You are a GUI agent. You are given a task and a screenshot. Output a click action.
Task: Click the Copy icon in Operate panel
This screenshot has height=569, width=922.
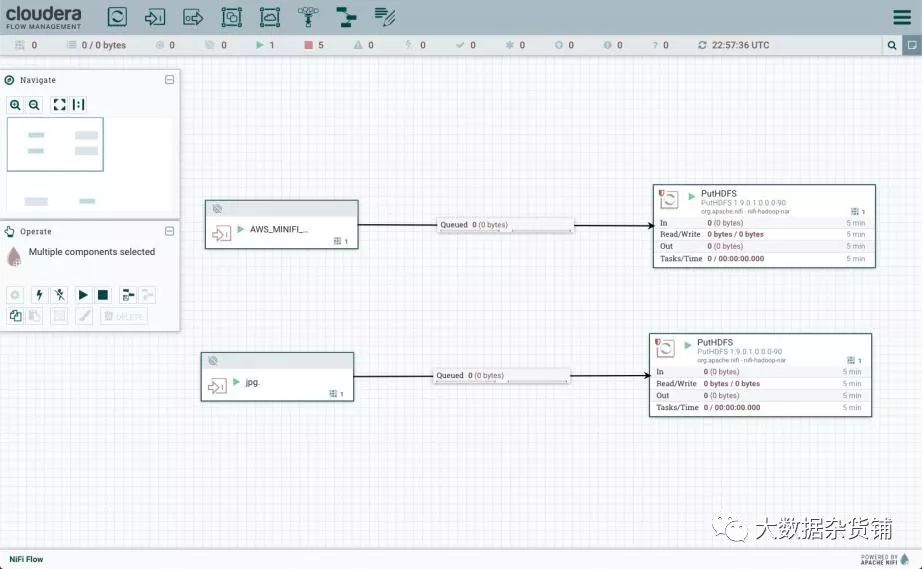15,316
